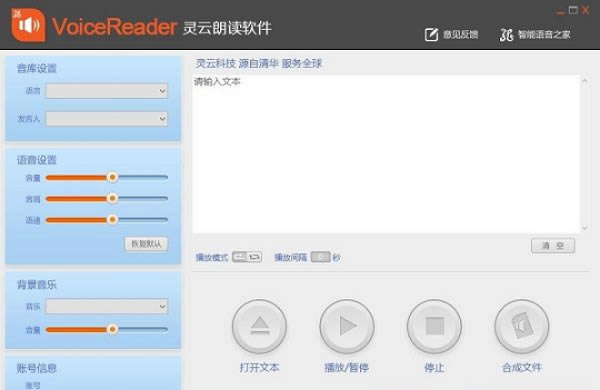Viewport: 600px width, 390px height.
Task: Click into the 请输入文本 text area
Action: (x=386, y=154)
